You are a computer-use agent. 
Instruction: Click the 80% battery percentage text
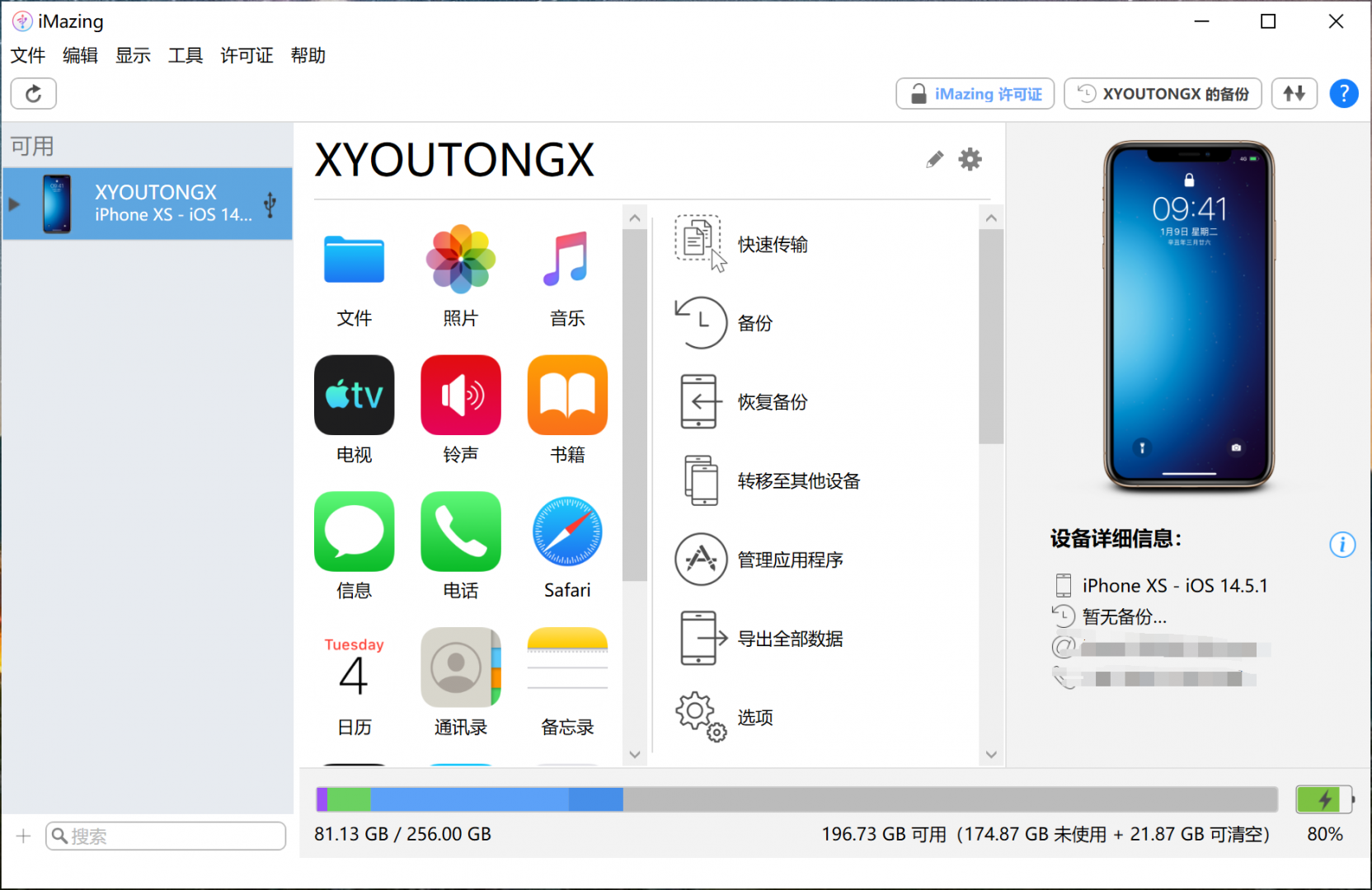coord(1325,834)
